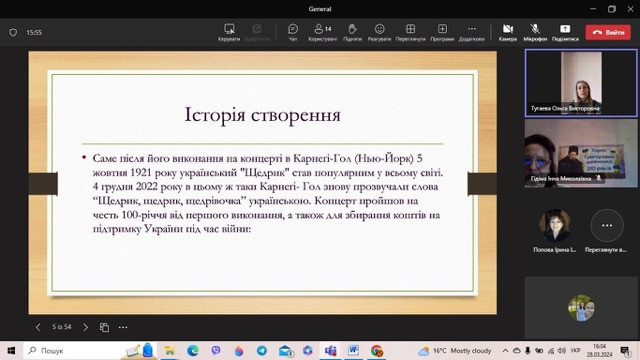Switch the УКР keyboard language

[576, 351]
